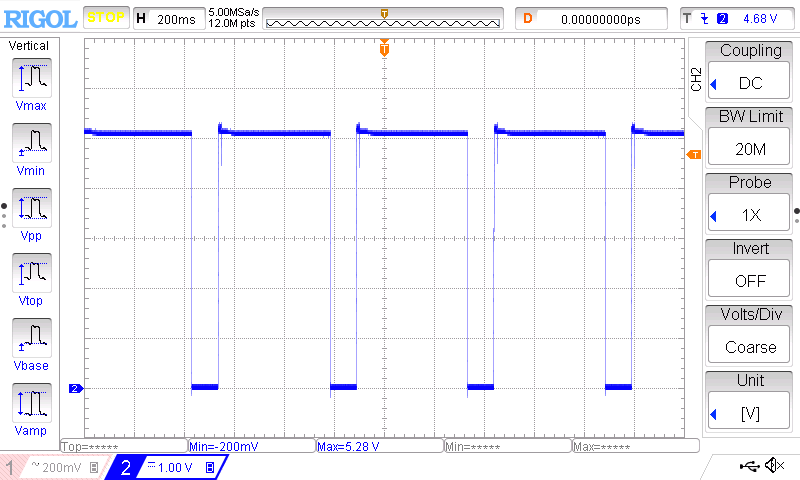The width and height of the screenshot is (800, 480).
Task: Click the waveform memory overview bar
Action: (385, 19)
